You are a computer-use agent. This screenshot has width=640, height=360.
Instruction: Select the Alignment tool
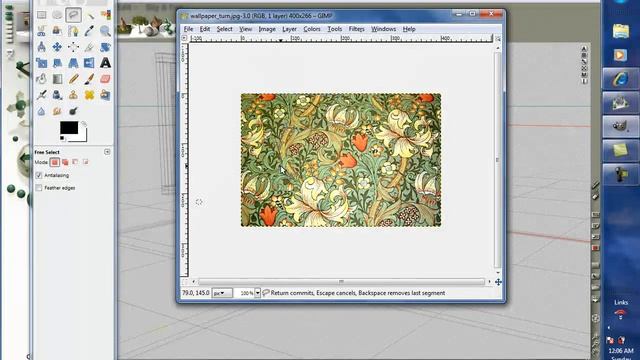click(x=73, y=47)
